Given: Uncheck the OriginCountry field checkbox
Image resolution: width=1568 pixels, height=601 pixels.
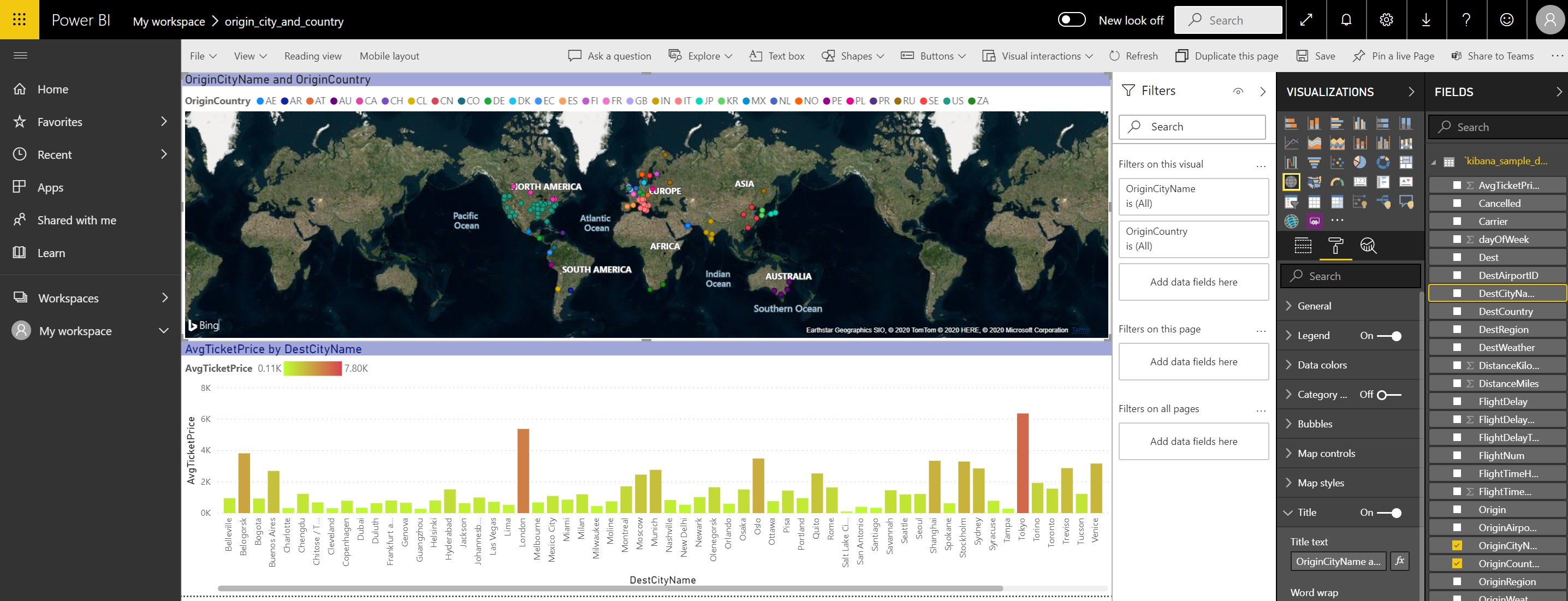Looking at the screenshot, I should pyautogui.click(x=1457, y=564).
